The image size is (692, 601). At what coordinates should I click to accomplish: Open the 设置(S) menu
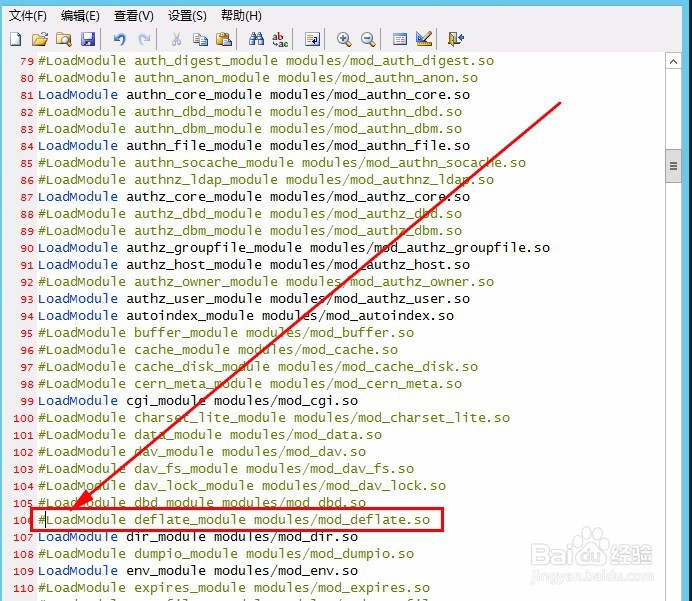[x=187, y=16]
